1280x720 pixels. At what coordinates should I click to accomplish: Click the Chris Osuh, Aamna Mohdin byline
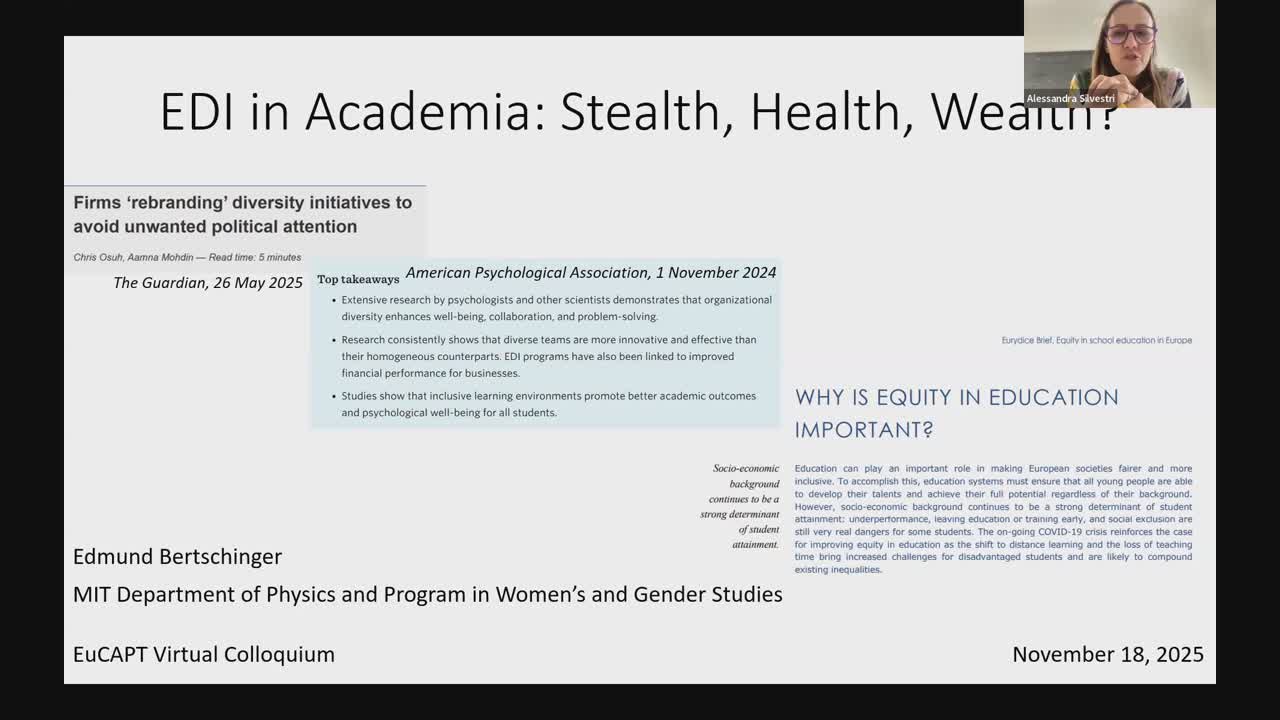(x=133, y=257)
